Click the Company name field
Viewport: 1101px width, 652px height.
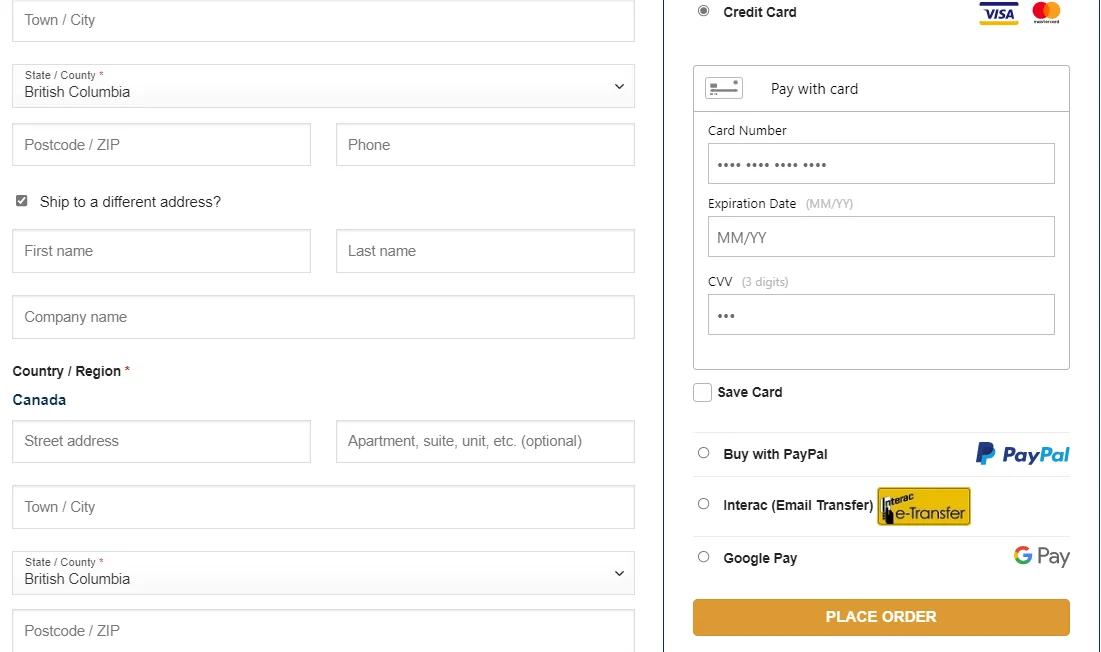[x=323, y=317]
